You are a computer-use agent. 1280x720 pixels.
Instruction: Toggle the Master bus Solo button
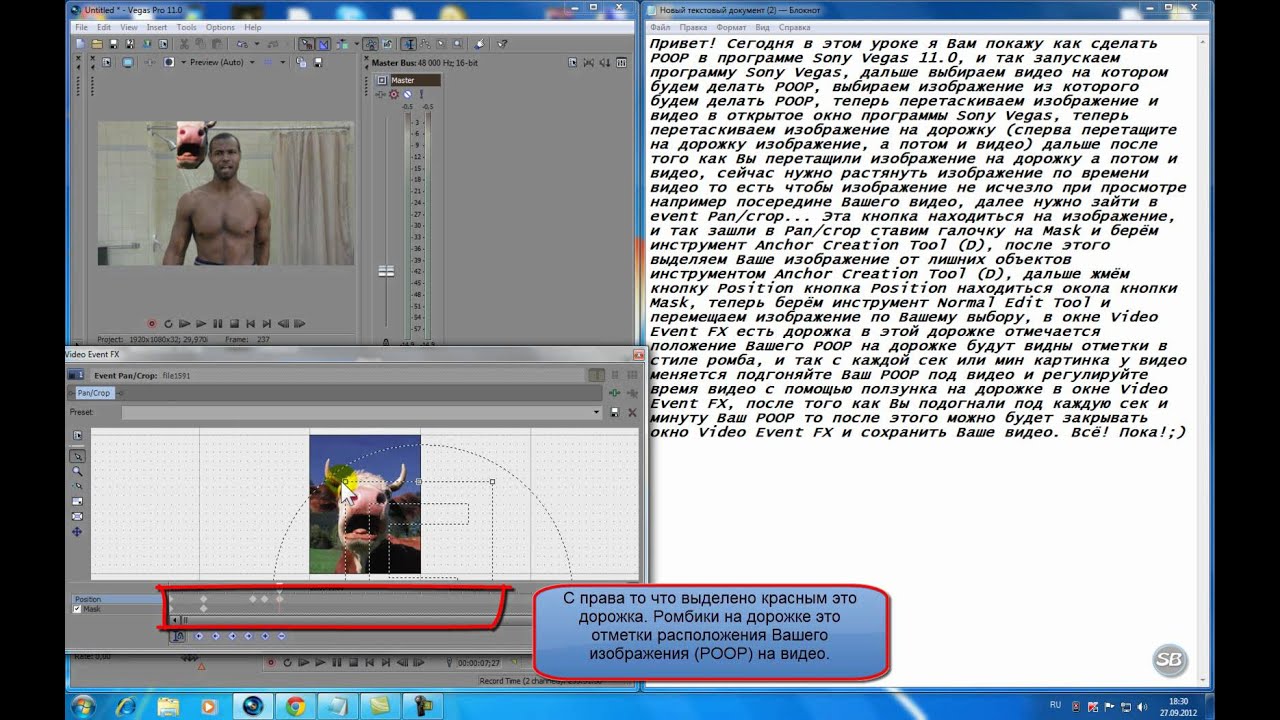tap(421, 94)
